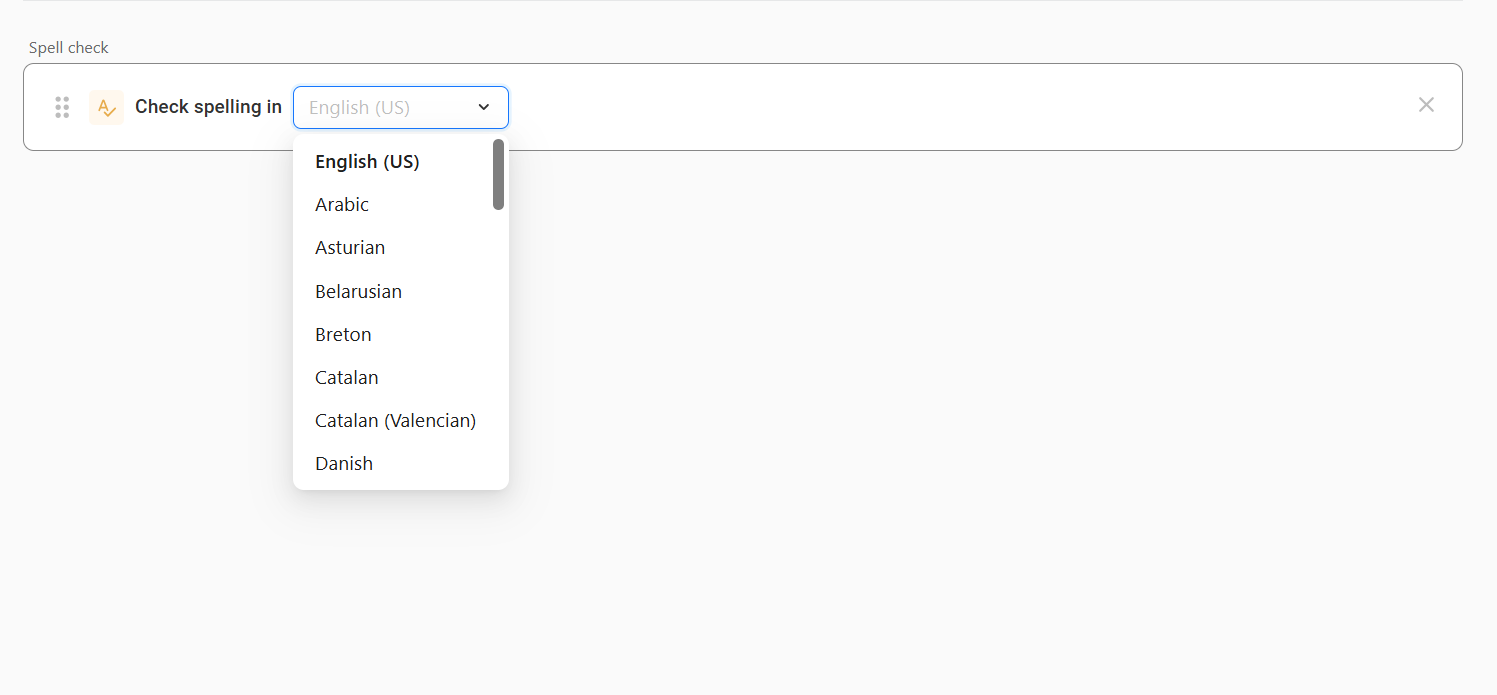The image size is (1497, 695).
Task: Click the drag handle dots icon
Action: pyautogui.click(x=62, y=107)
